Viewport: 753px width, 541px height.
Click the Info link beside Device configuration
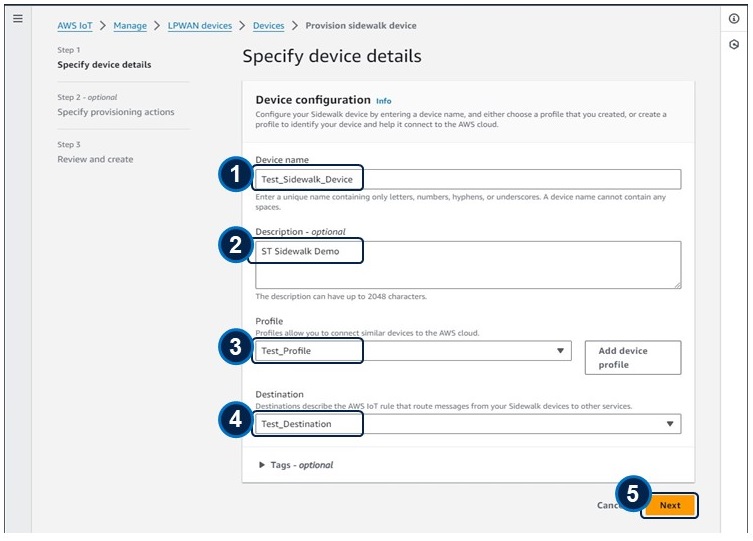pos(384,101)
